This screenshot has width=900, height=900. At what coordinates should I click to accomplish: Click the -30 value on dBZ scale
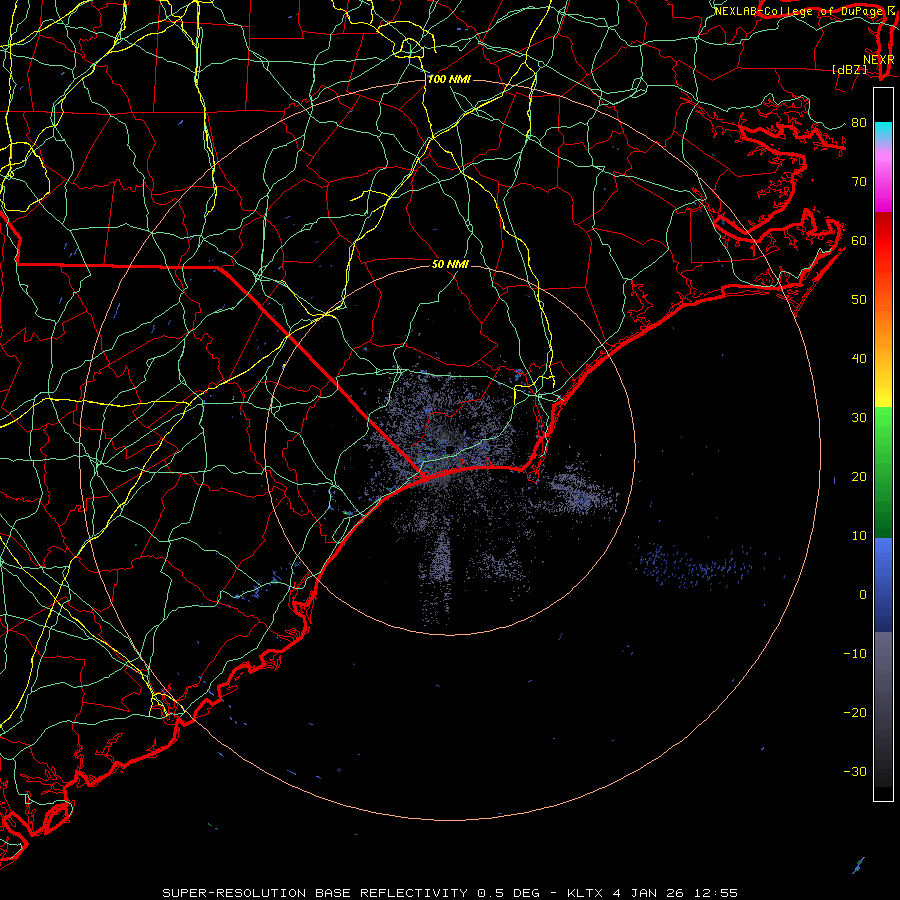(x=855, y=771)
